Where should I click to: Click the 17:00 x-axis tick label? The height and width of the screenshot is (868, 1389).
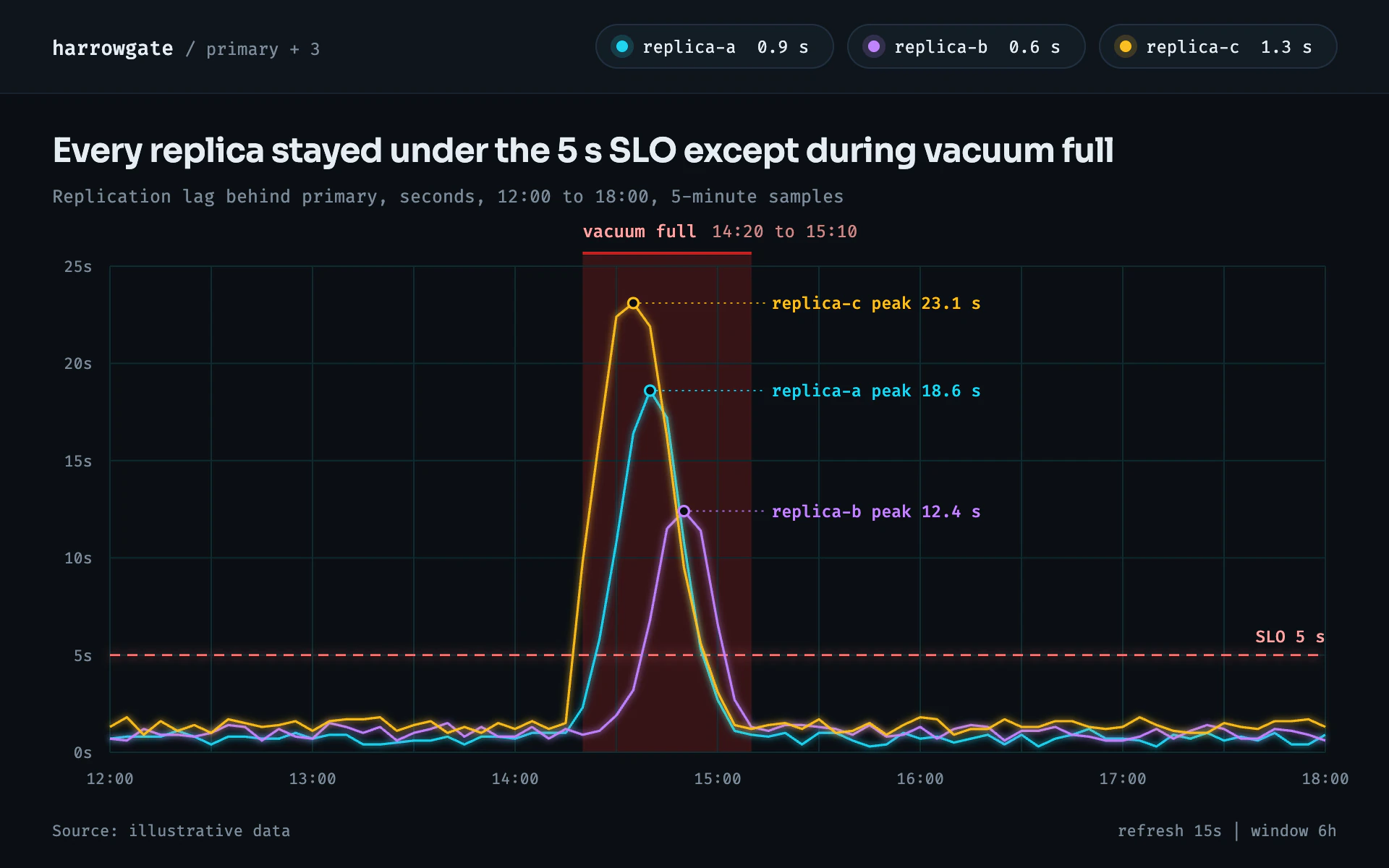[x=1123, y=779]
